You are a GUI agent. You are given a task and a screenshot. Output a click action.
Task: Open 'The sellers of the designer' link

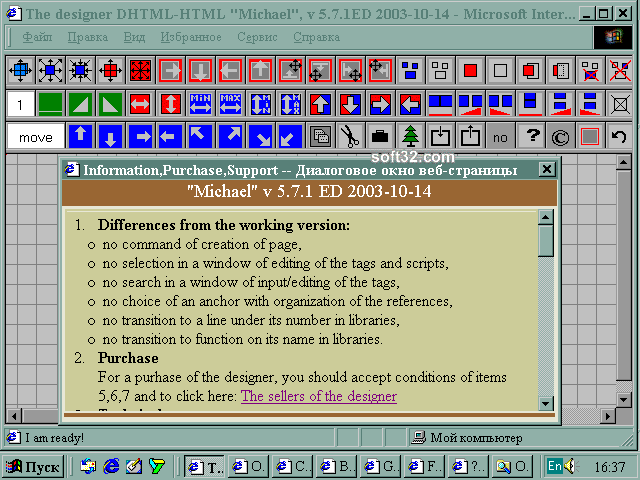[319, 396]
